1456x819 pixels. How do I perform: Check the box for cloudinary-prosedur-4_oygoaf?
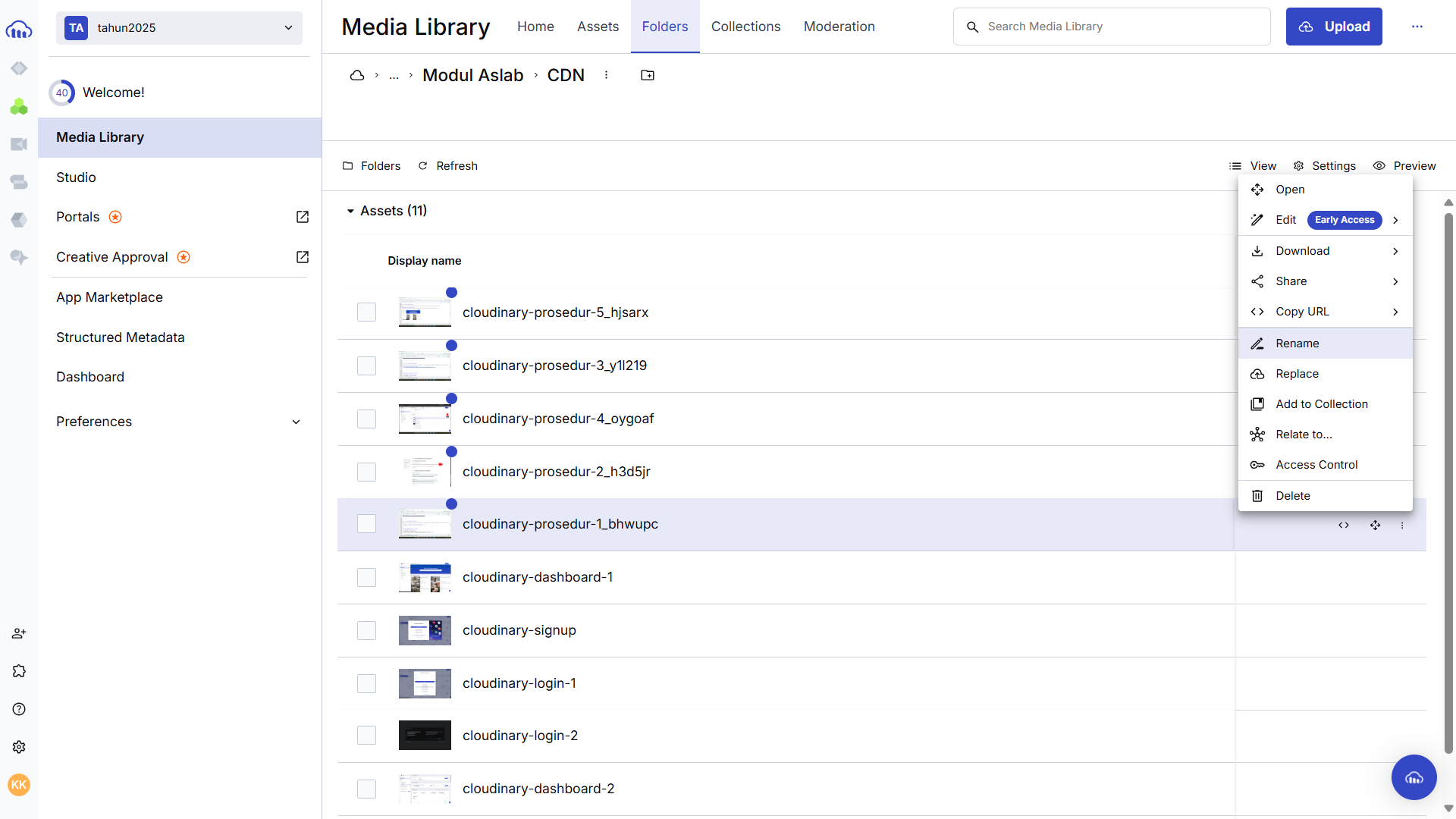pyautogui.click(x=366, y=419)
